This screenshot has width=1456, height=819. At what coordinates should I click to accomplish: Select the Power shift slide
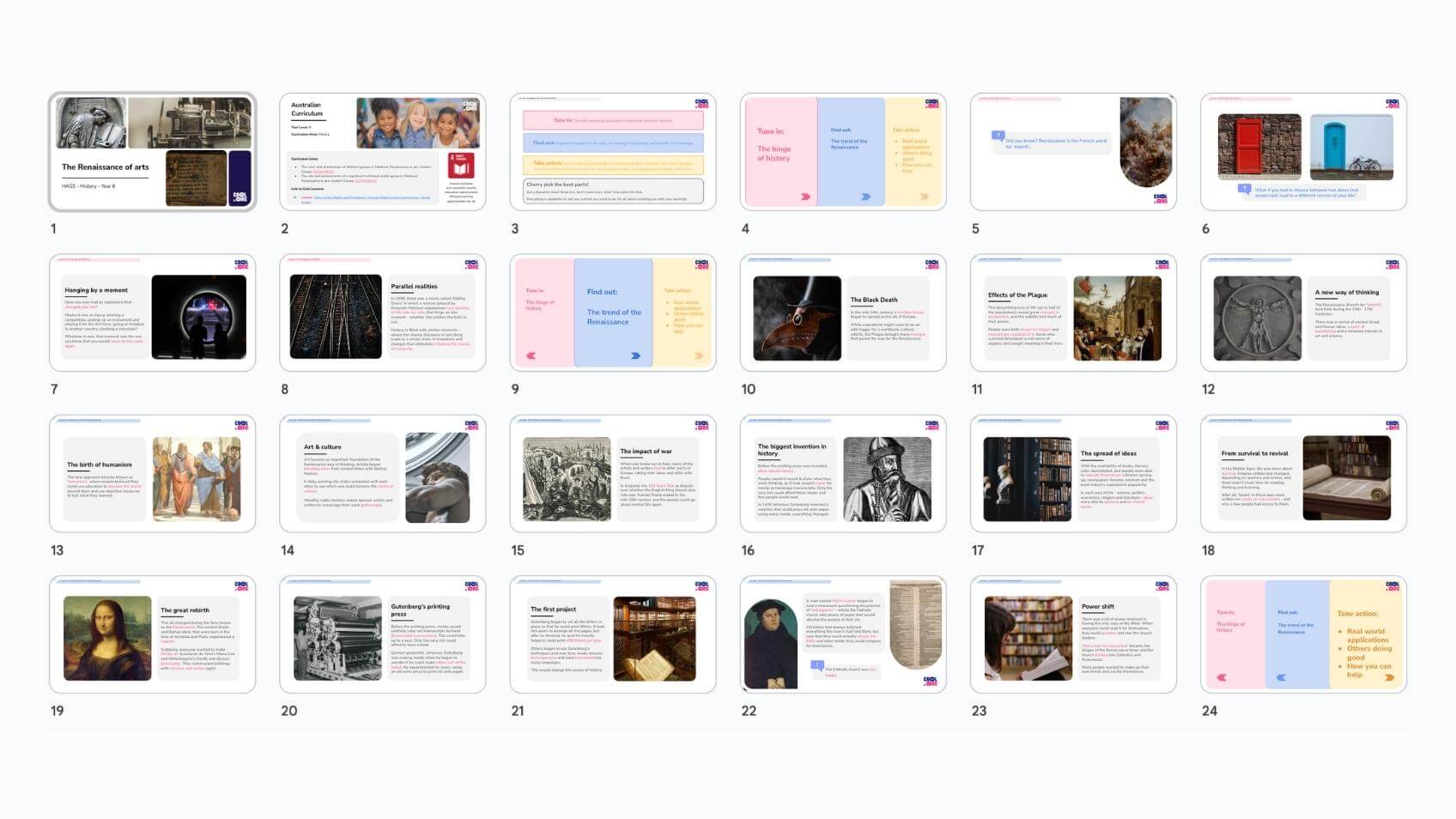coord(1072,634)
